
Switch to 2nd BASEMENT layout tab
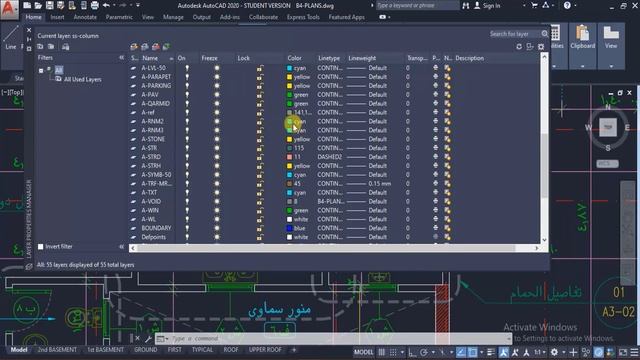pos(57,350)
